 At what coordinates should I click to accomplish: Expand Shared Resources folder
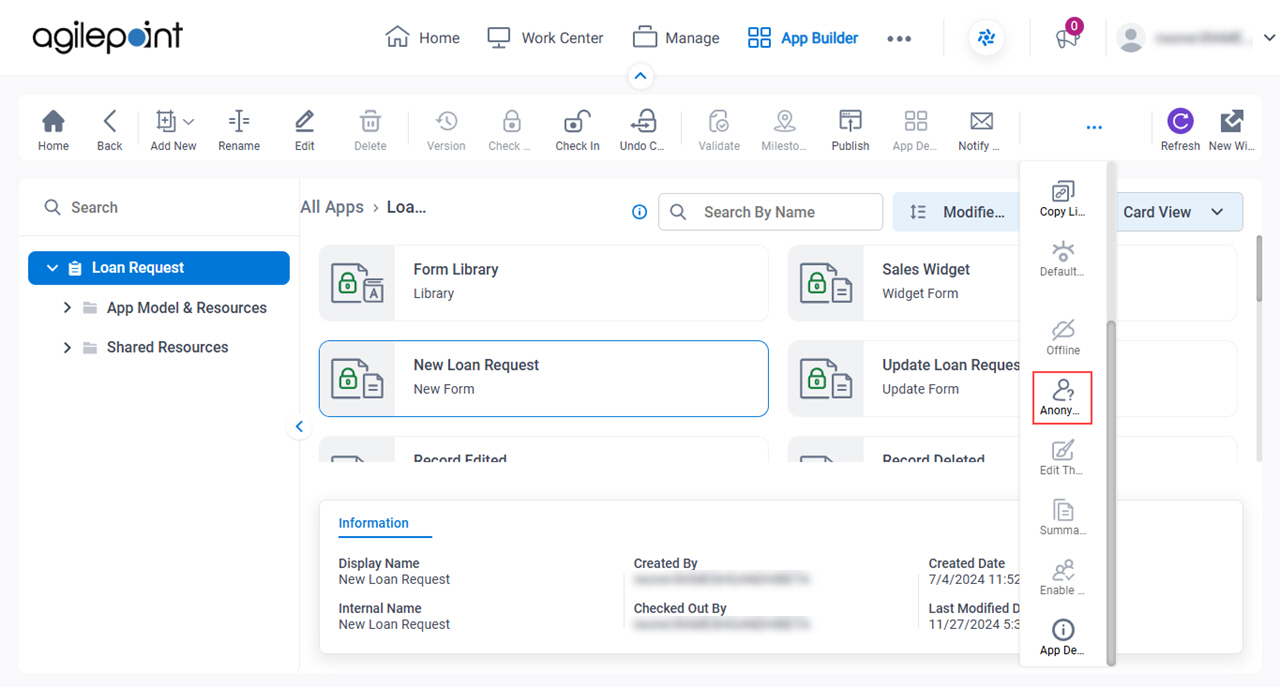(67, 348)
